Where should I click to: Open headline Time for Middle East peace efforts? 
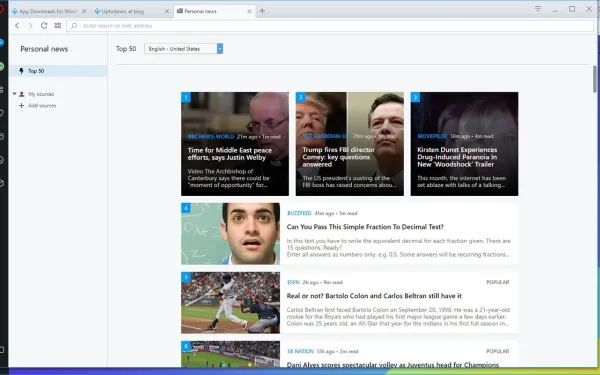[230, 154]
